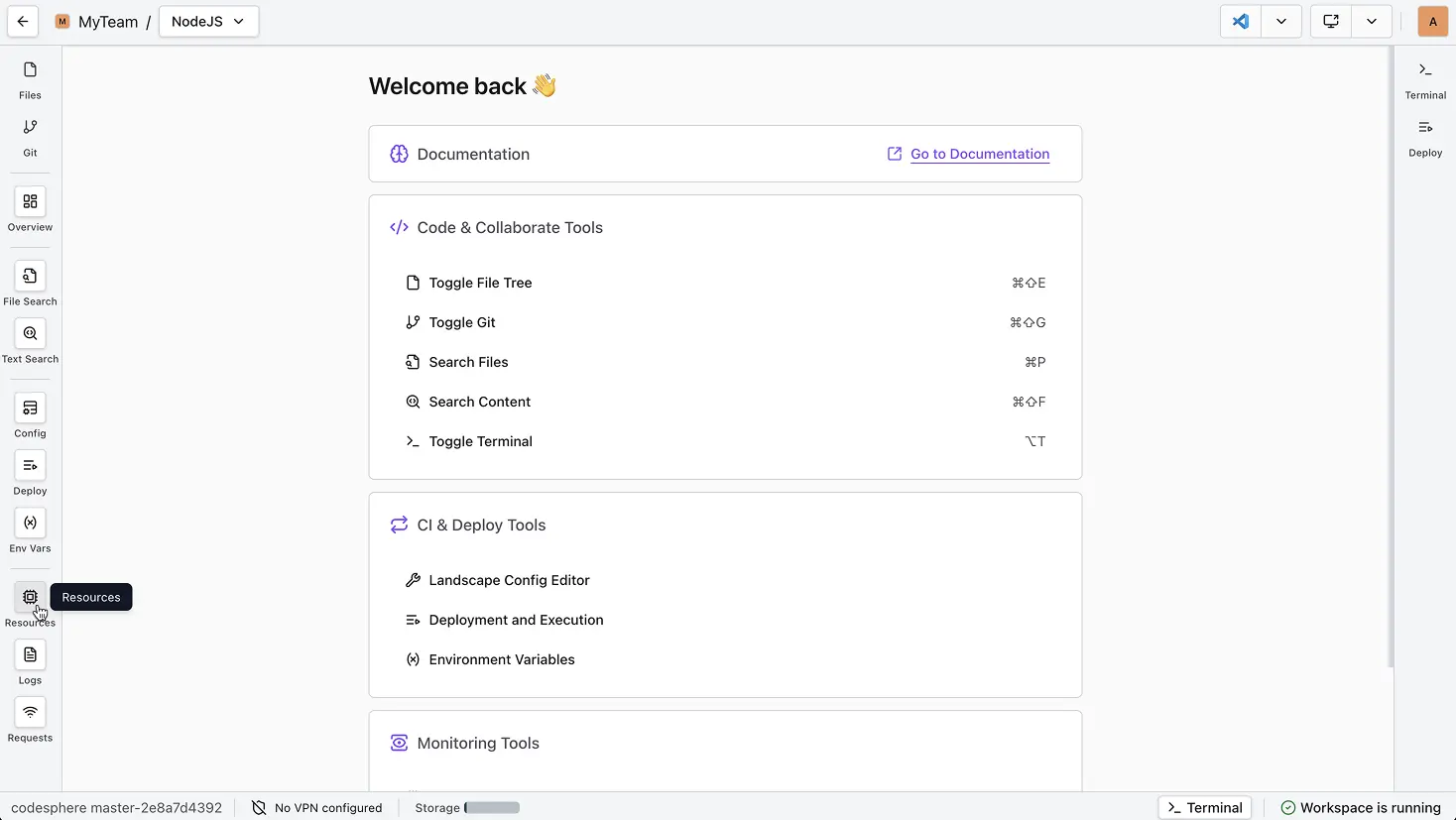Viewport: 1456px width, 820px height.
Task: Click the Storage usage bar
Action: click(492, 808)
